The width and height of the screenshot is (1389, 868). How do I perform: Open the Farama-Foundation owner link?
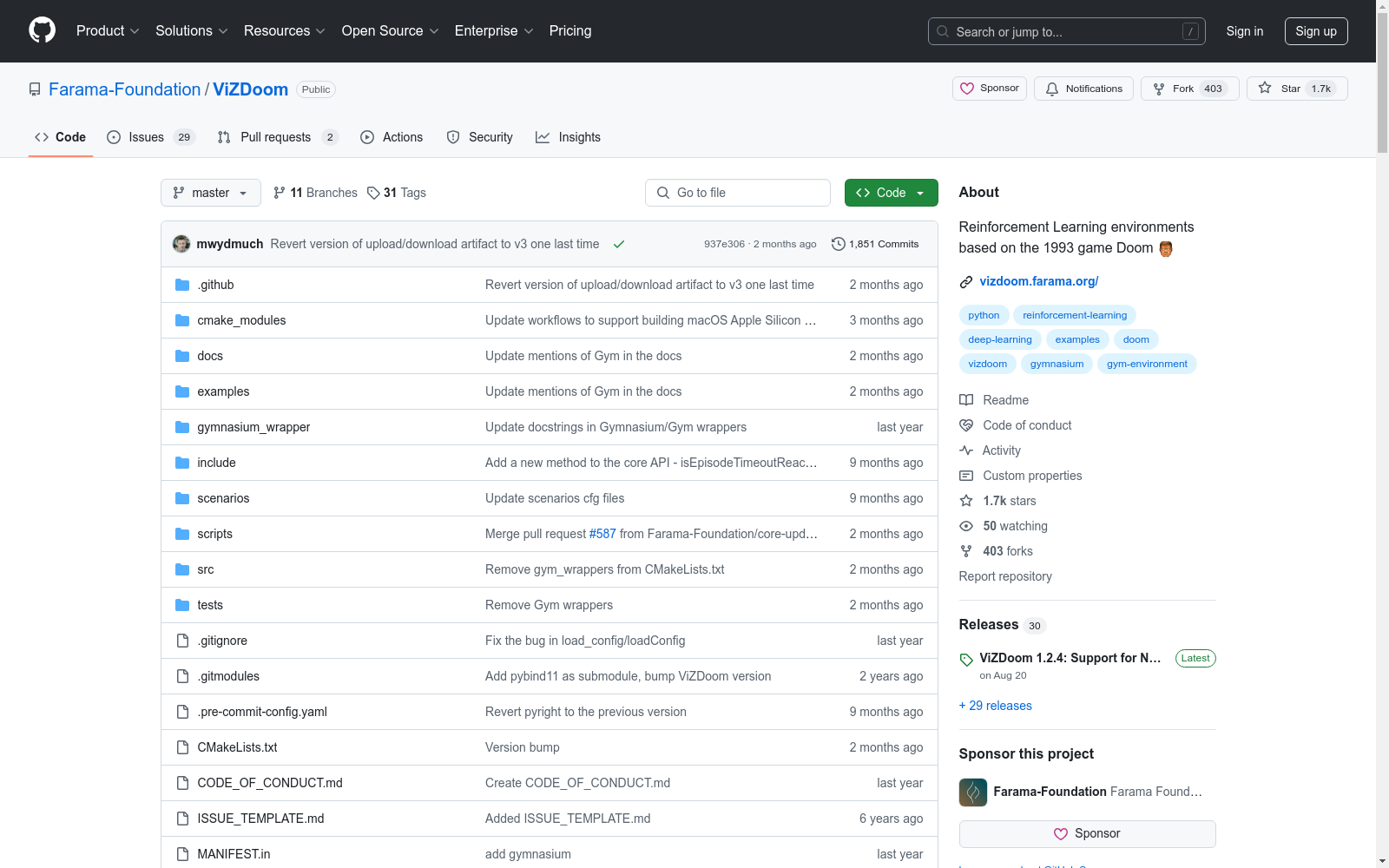pyautogui.click(x=124, y=89)
